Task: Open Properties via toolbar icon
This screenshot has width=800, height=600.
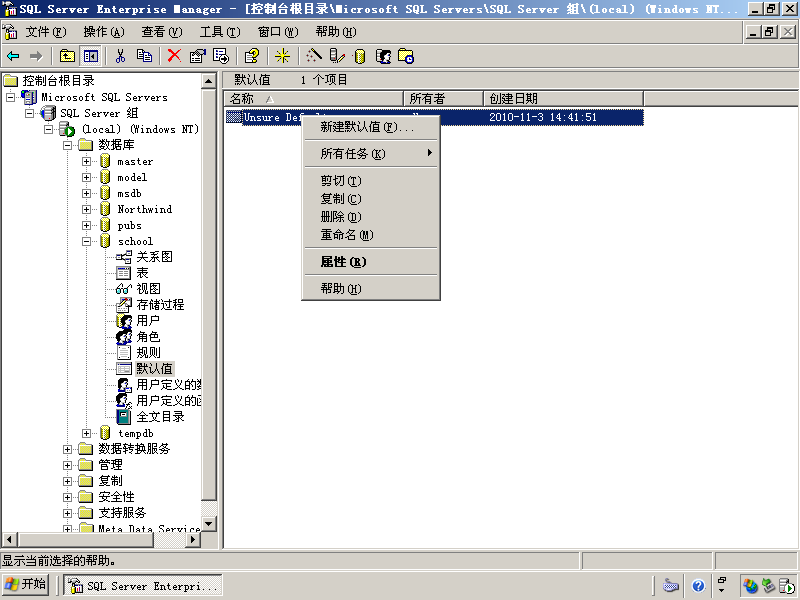Action: click(197, 56)
